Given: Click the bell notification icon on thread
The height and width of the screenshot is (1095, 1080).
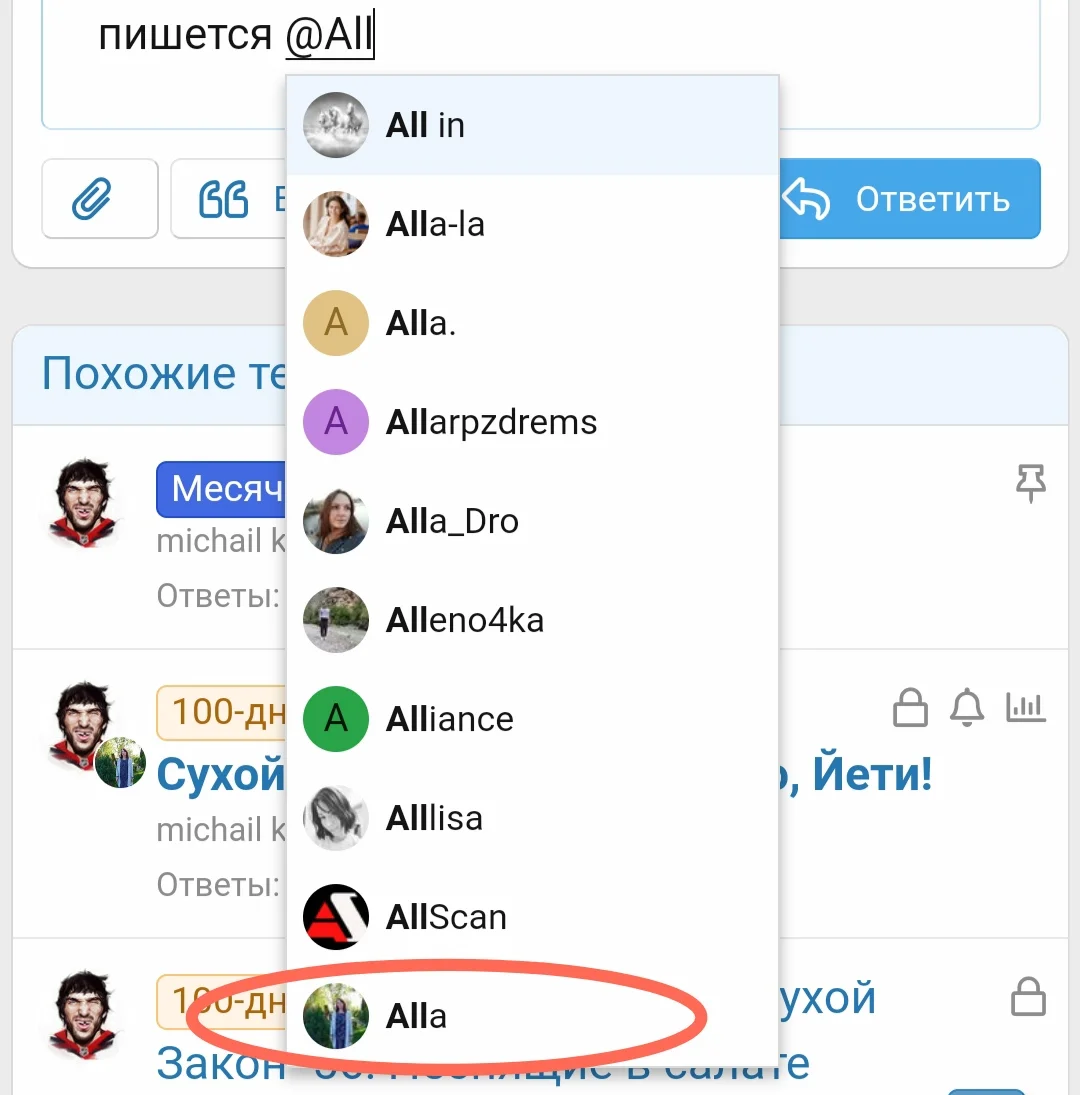Looking at the screenshot, I should coord(967,707).
